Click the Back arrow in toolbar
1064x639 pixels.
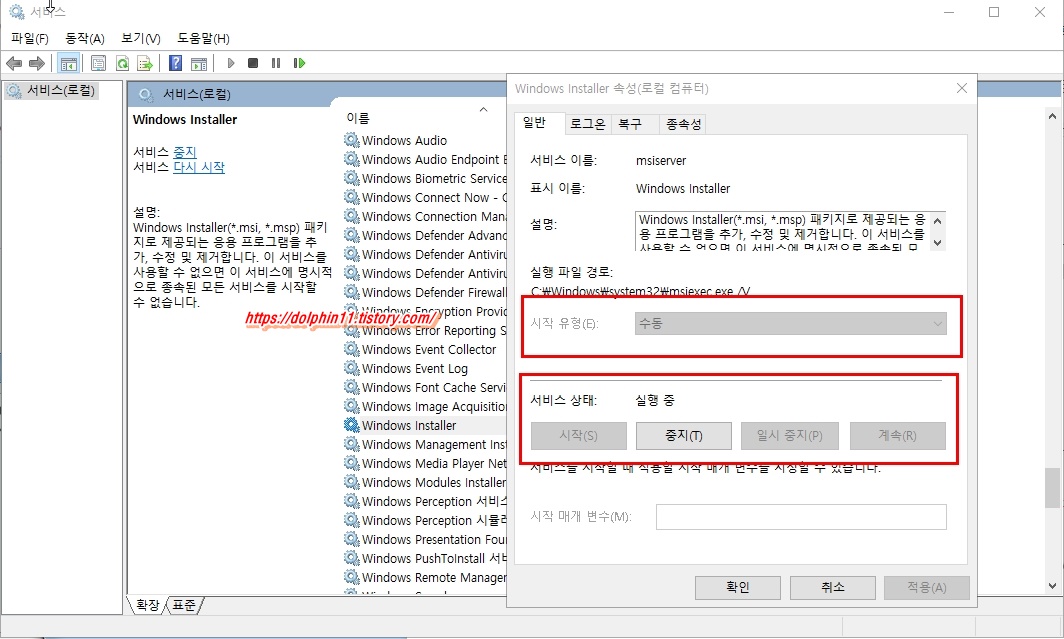14,63
